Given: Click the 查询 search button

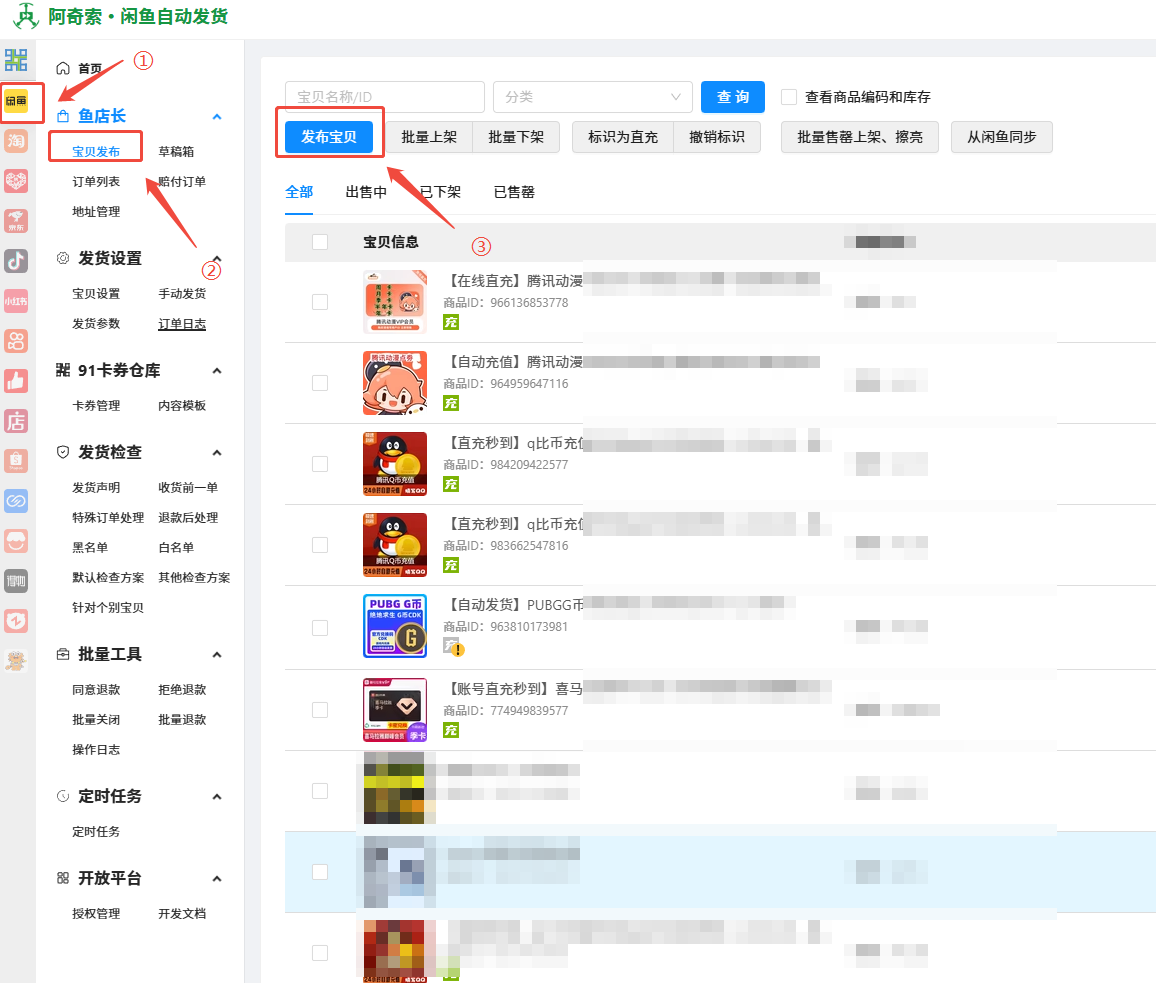Looking at the screenshot, I should (x=733, y=97).
